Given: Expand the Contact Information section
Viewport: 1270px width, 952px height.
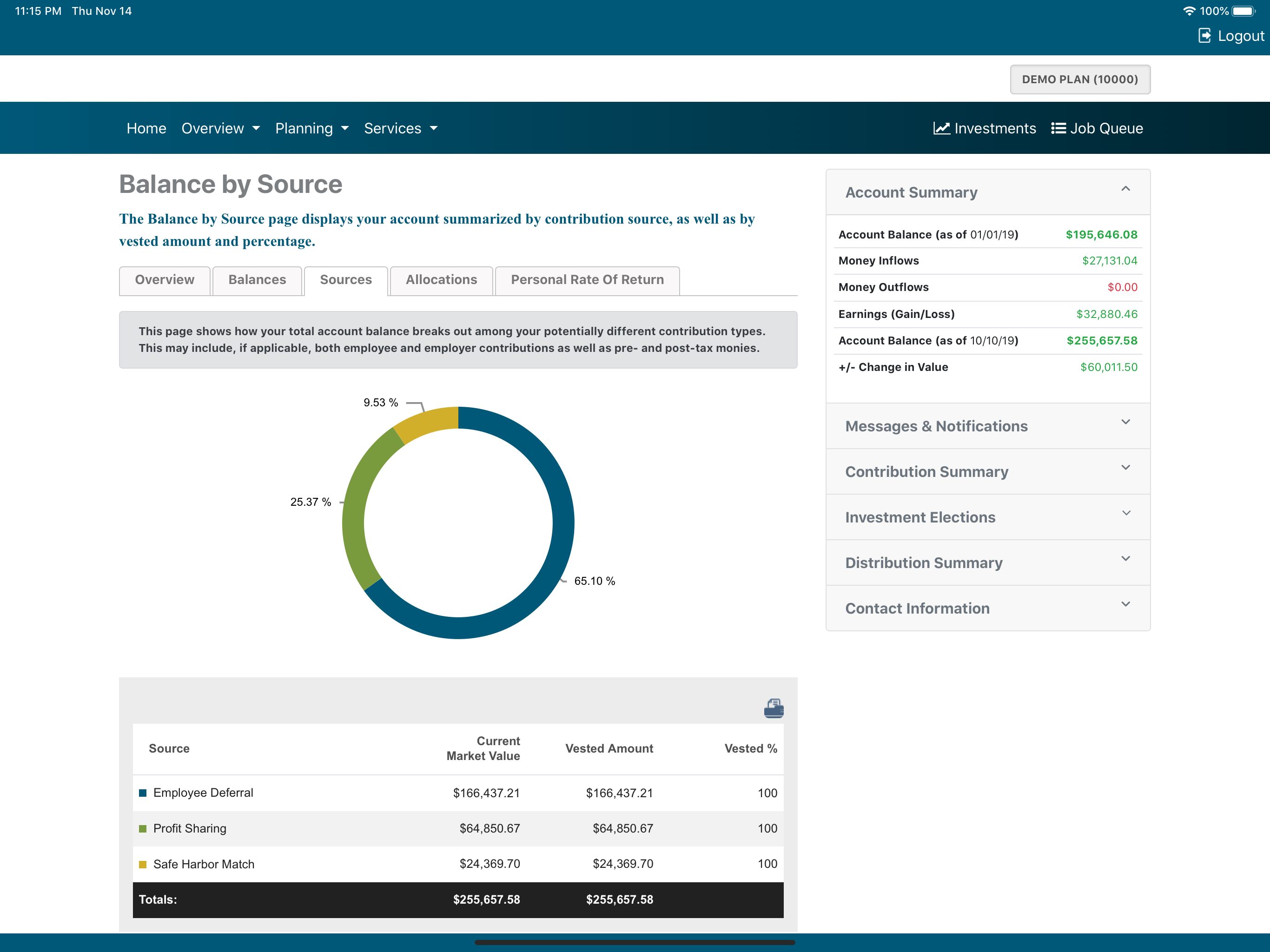Looking at the screenshot, I should coord(987,608).
